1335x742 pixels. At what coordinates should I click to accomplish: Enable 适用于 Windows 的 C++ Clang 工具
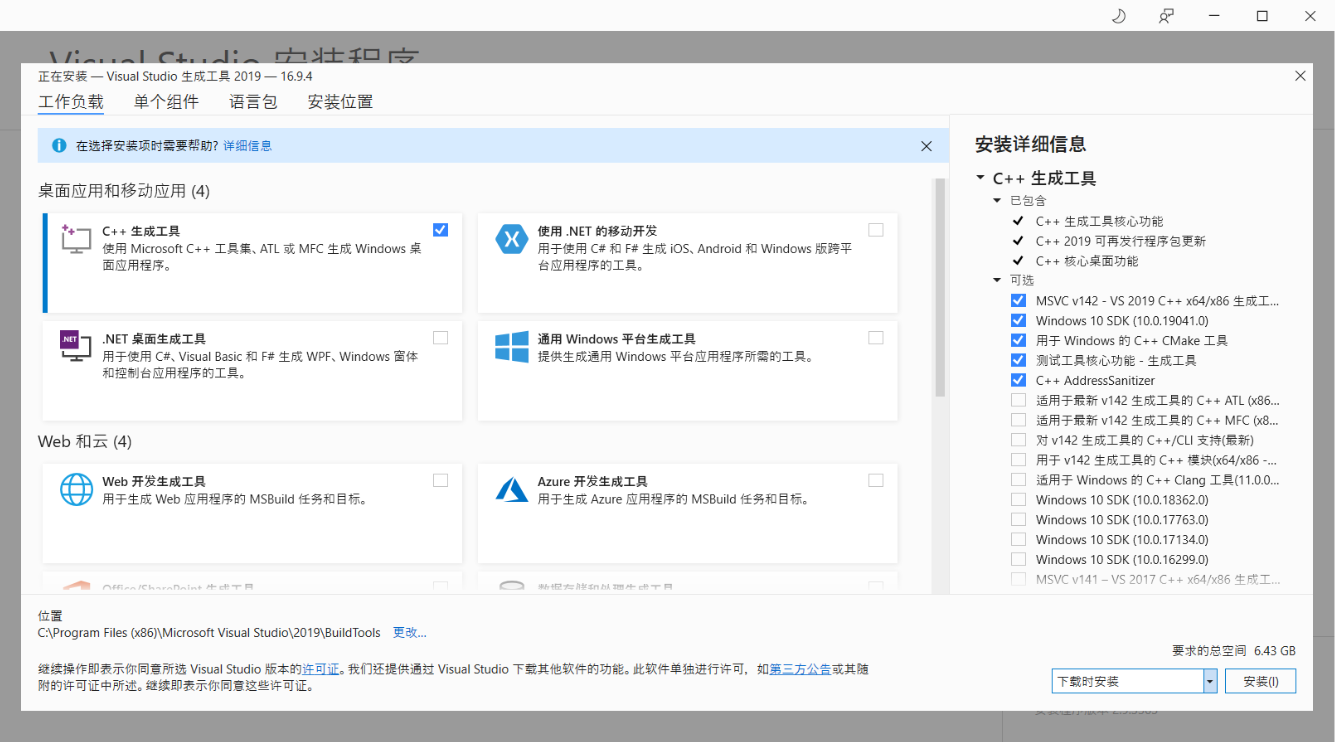(x=1018, y=480)
